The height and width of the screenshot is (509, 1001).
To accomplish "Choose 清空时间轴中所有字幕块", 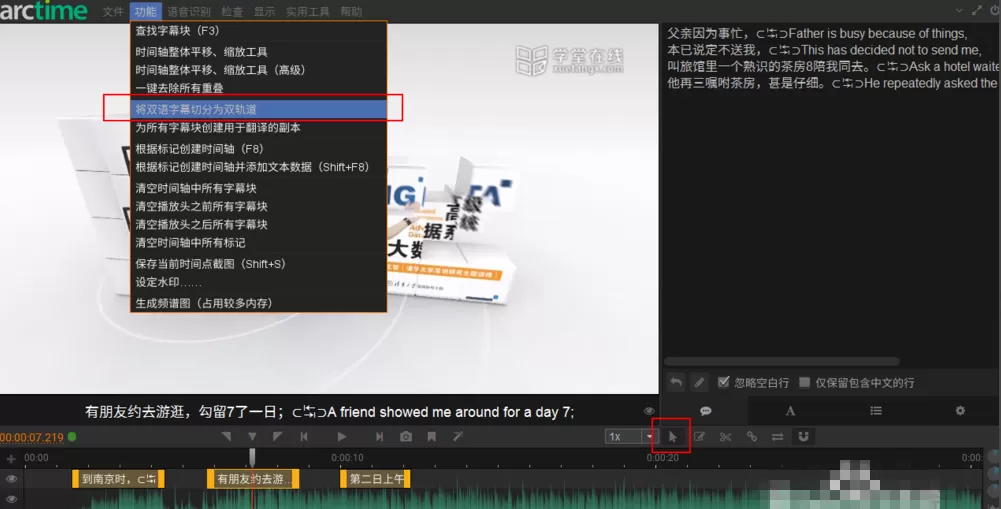I will 259,188.
